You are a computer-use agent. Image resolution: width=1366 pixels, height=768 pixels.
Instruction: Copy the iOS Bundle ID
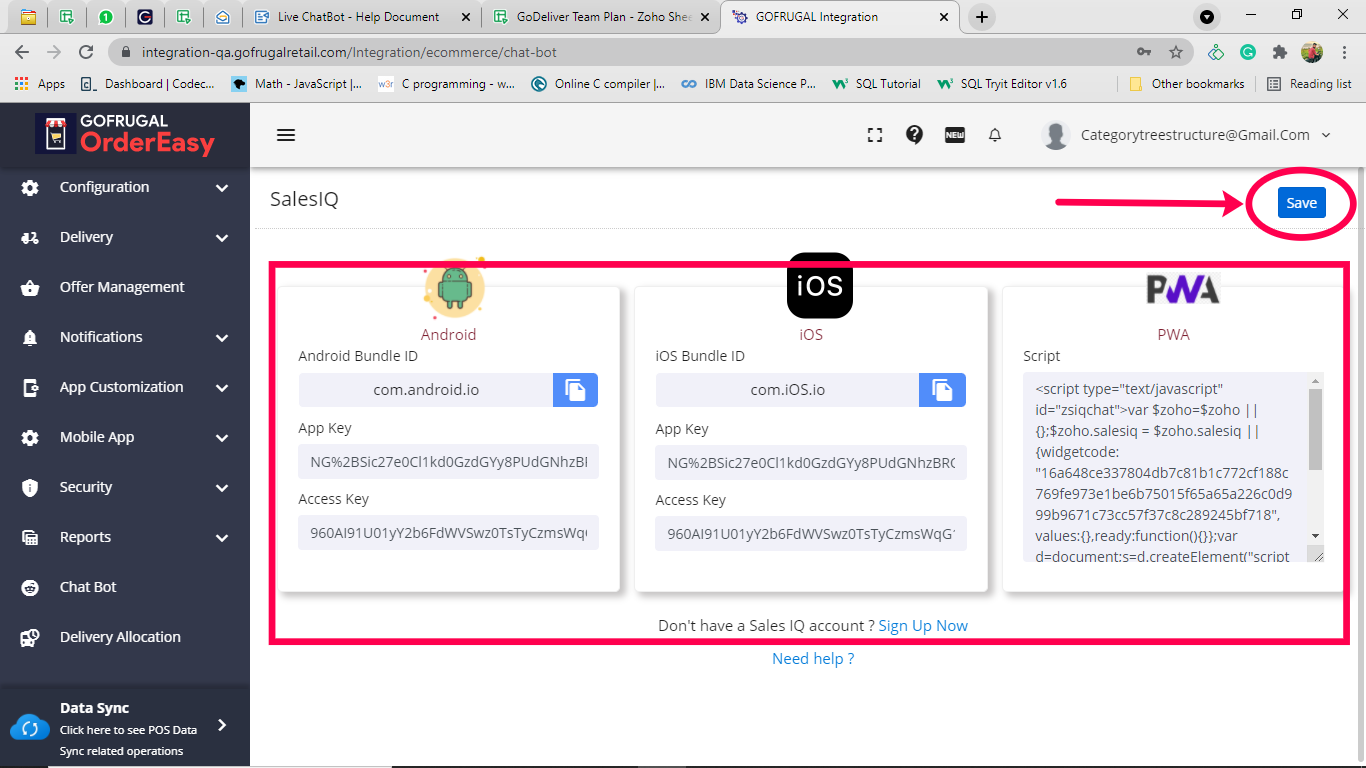[x=942, y=390]
